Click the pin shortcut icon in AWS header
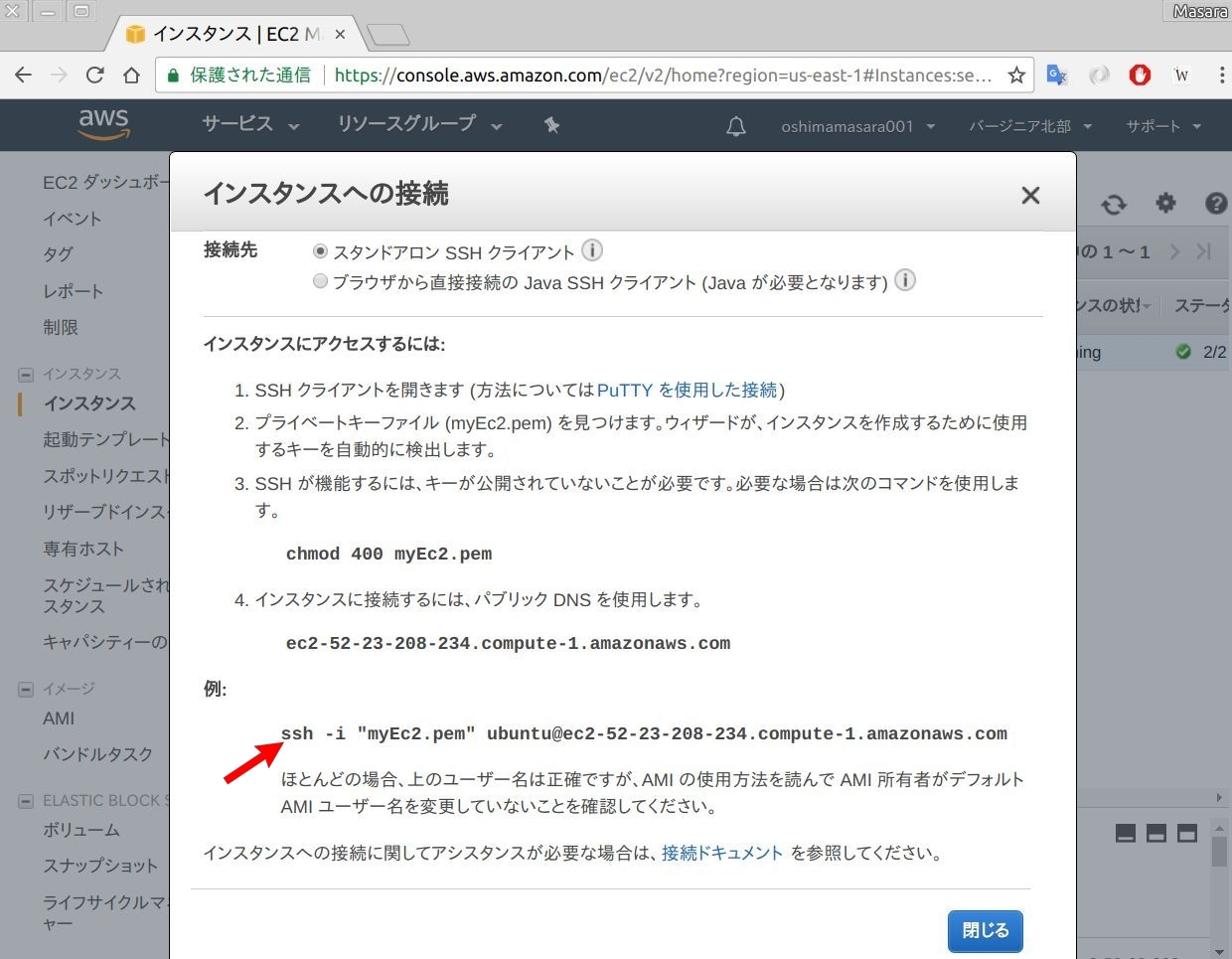 (552, 125)
